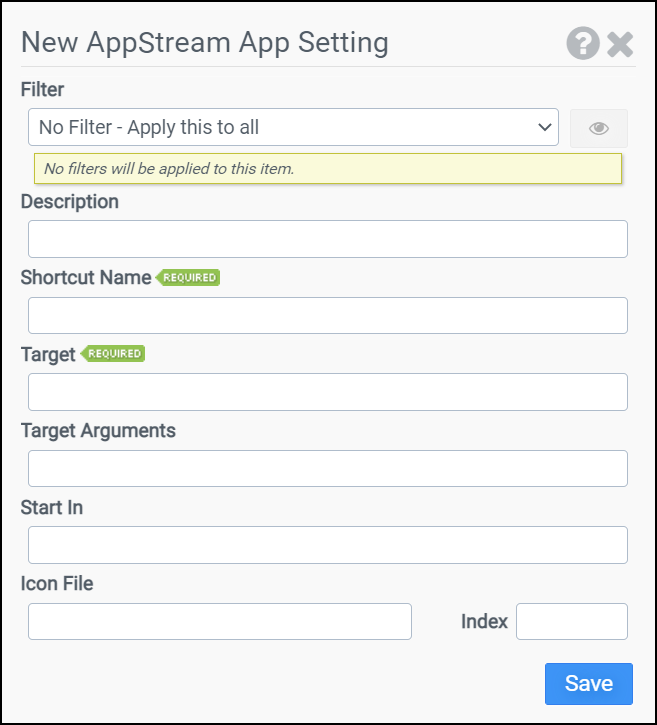Click the Target Arguments label

pos(98,431)
